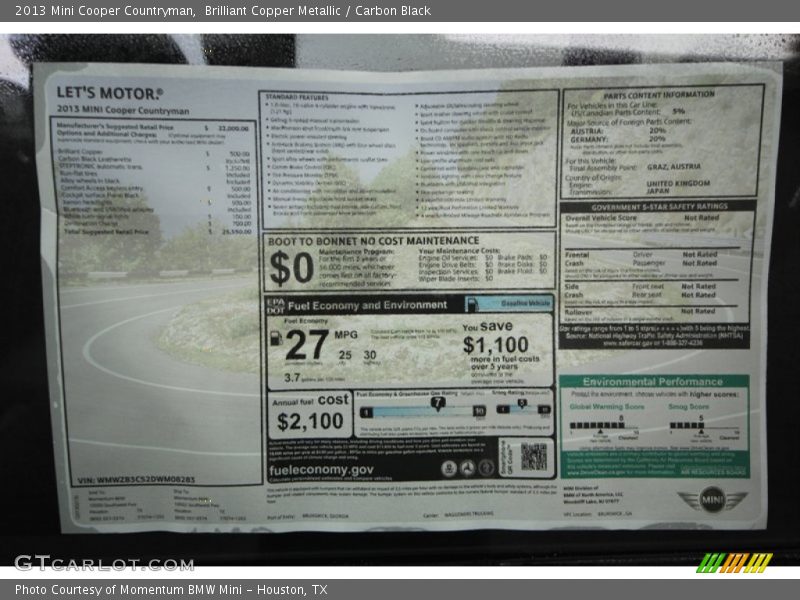Click the '3.7' gallons per 100 miles value
The width and height of the screenshot is (800, 600).
(x=292, y=378)
